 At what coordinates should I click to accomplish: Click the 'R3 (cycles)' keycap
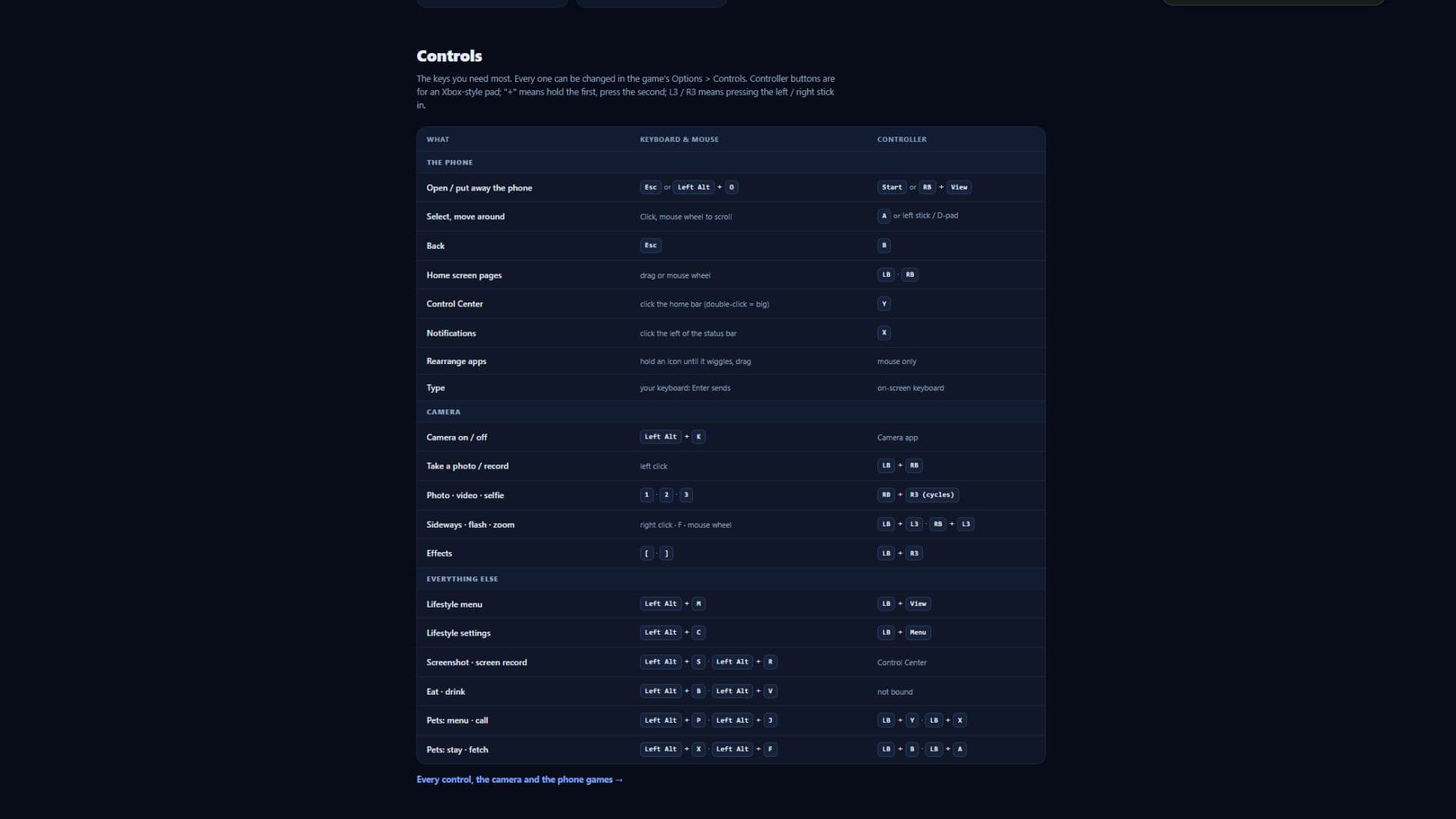point(932,495)
